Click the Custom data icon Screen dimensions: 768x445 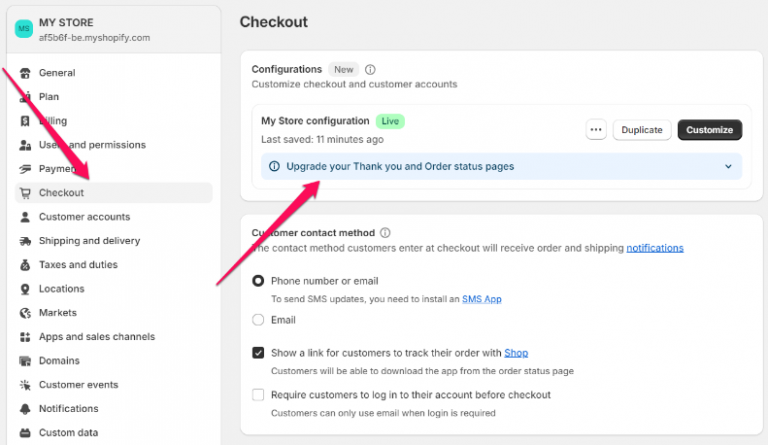point(25,433)
